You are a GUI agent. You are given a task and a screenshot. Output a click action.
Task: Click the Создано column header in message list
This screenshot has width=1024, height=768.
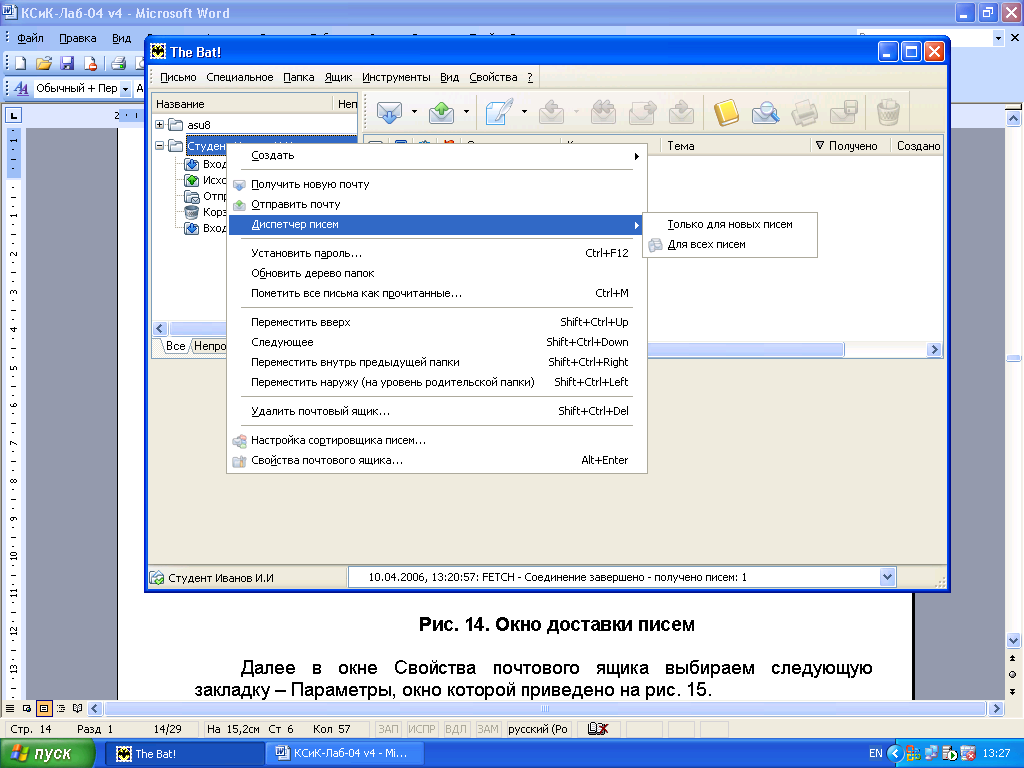coord(918,146)
